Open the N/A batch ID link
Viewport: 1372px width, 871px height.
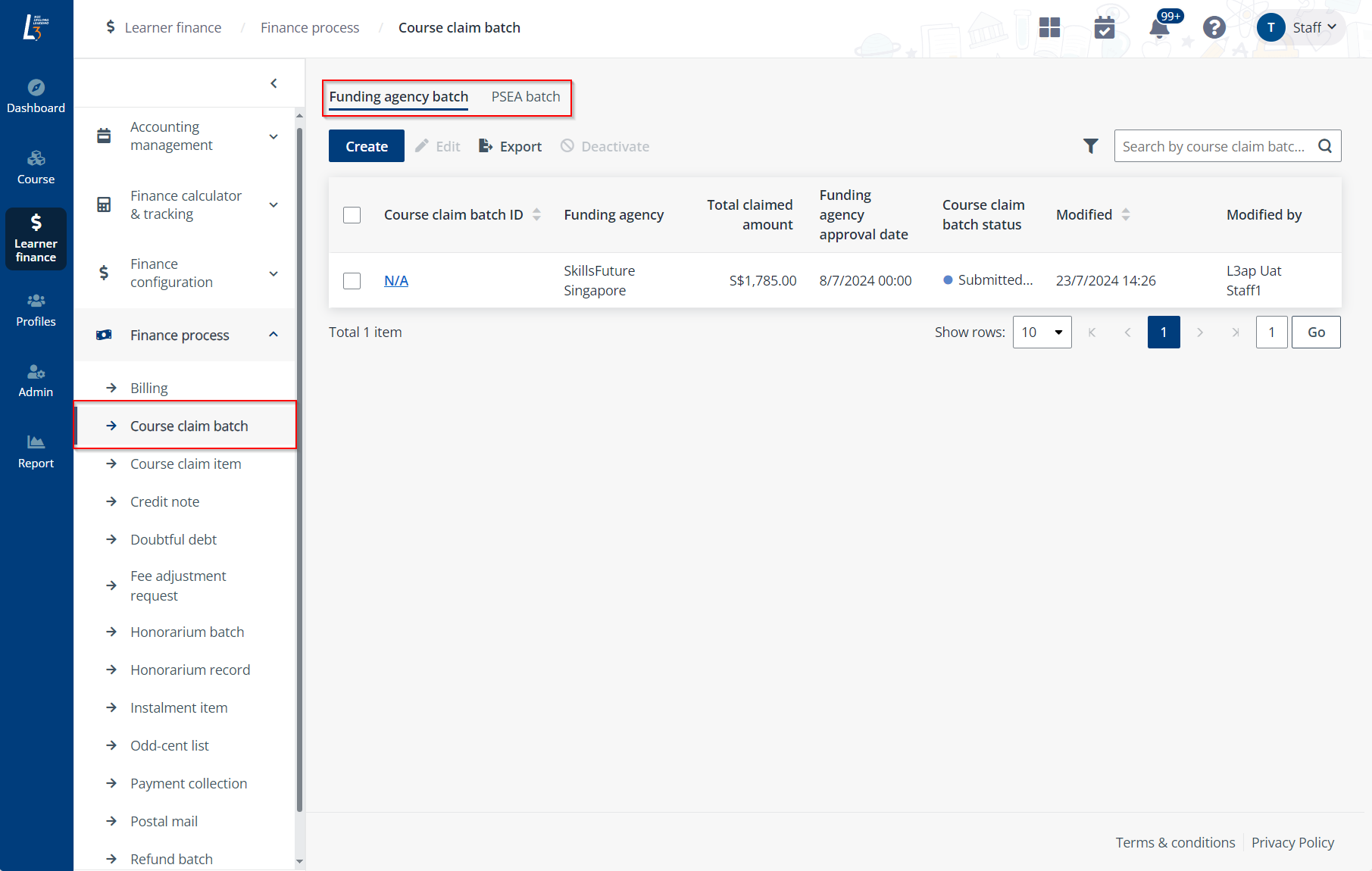point(396,281)
